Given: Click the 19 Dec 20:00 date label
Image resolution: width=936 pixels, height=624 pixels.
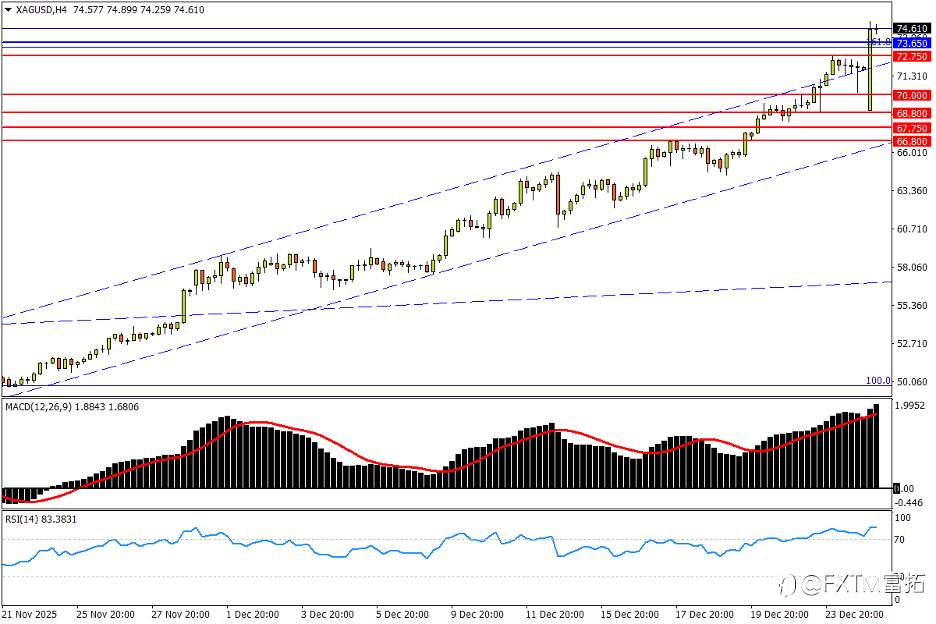Looking at the screenshot, I should pyautogui.click(x=779, y=614).
